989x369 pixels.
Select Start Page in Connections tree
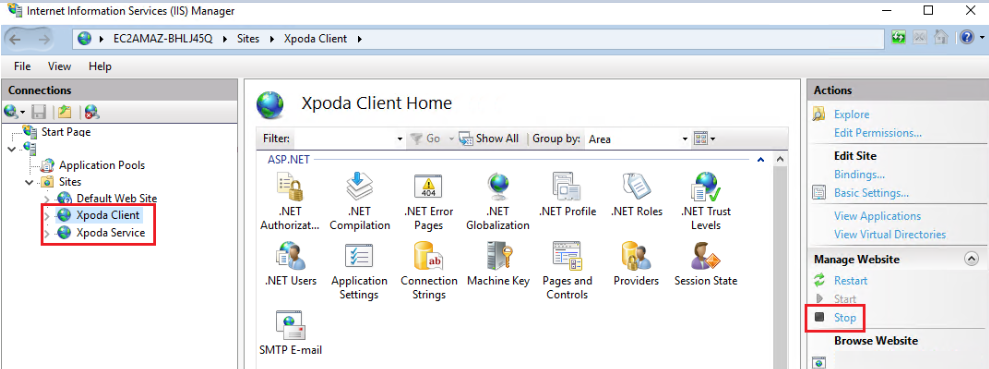point(66,132)
